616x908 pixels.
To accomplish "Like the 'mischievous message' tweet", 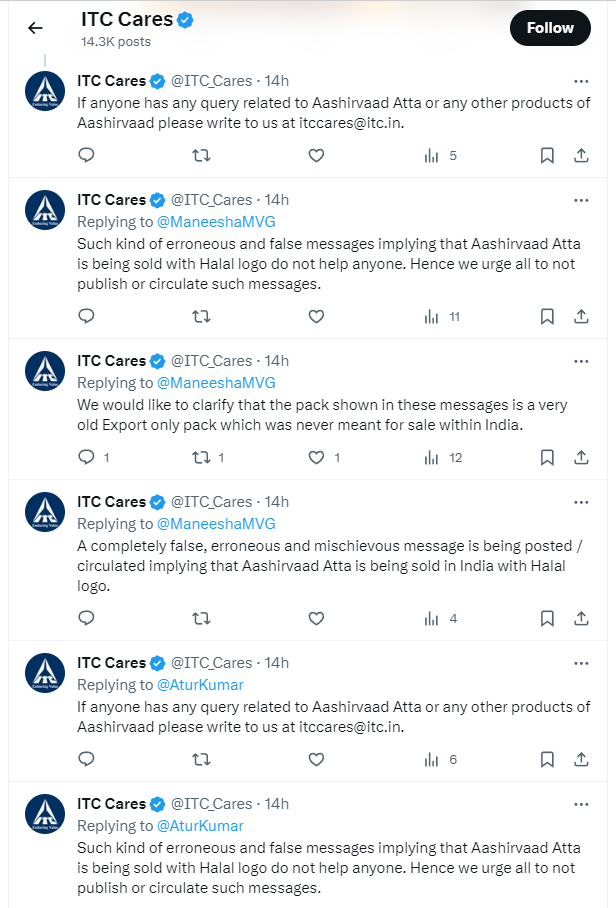I will pos(316,618).
